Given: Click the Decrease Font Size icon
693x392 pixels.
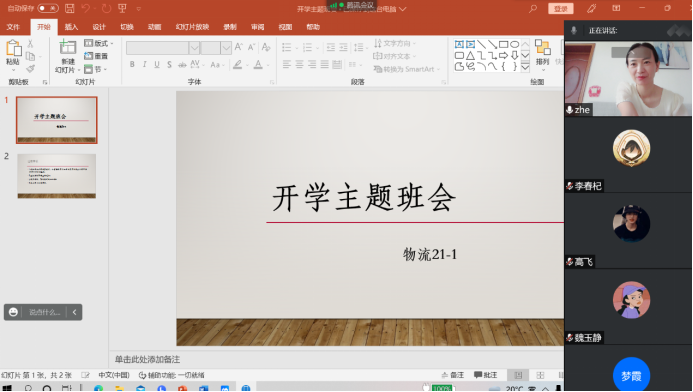Looking at the screenshot, I should 251,47.
